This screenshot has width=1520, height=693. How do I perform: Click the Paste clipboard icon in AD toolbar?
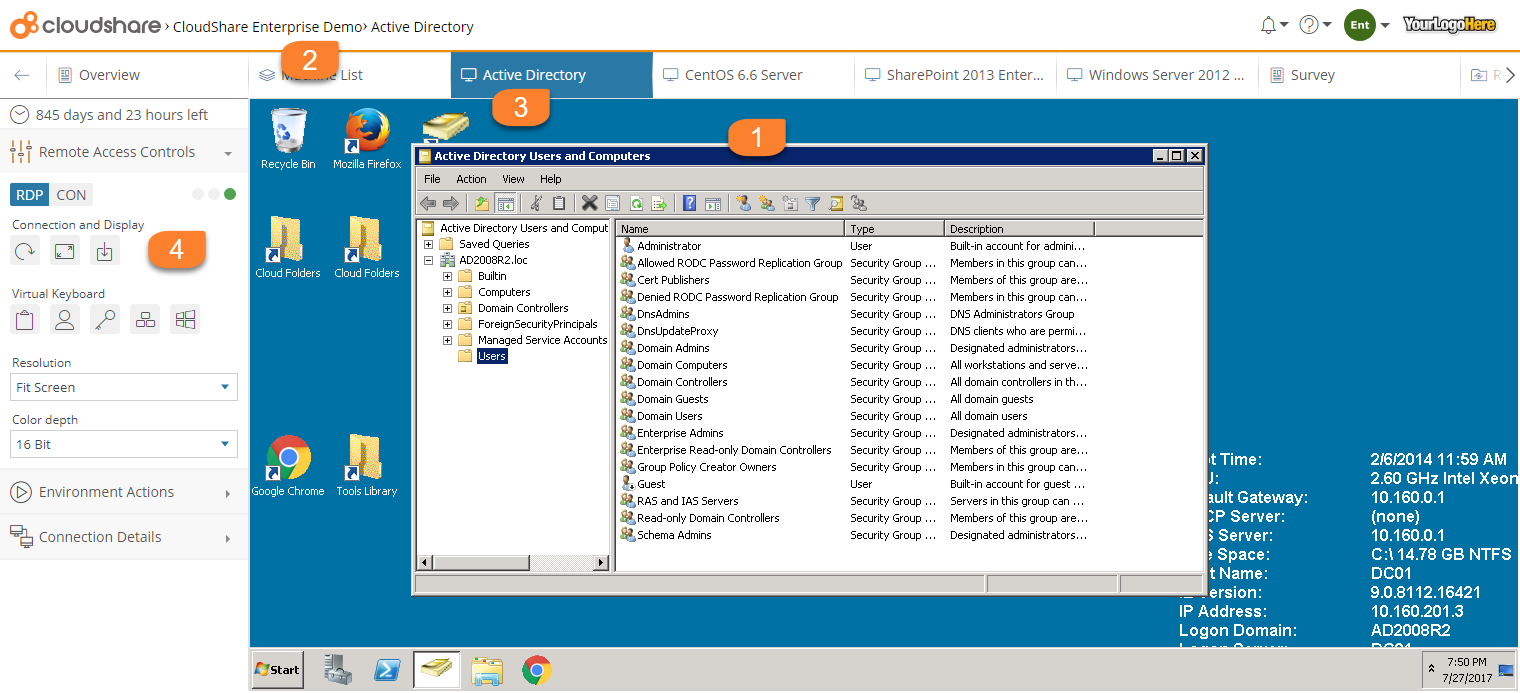559,203
